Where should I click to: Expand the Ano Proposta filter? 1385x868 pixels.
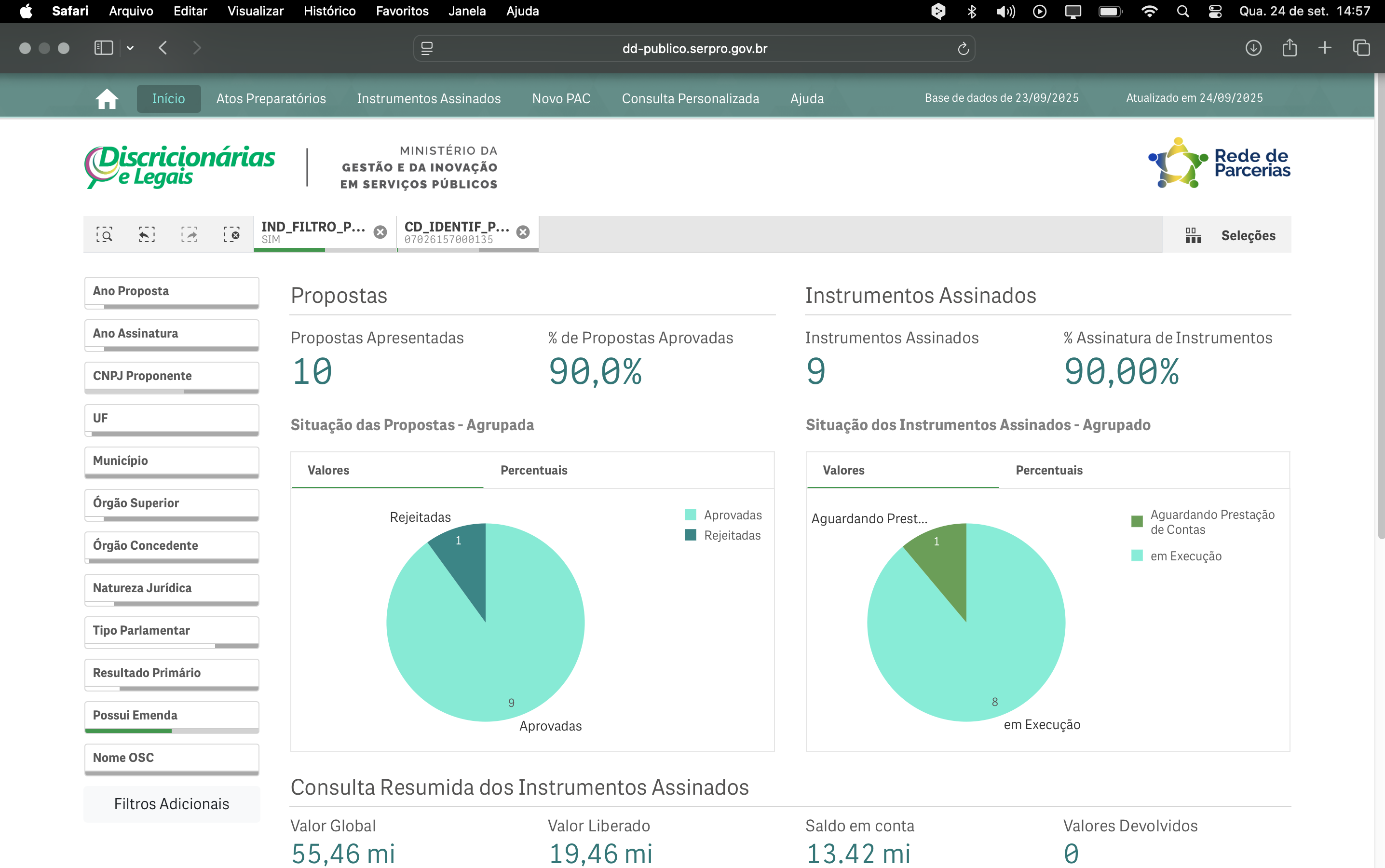click(172, 291)
